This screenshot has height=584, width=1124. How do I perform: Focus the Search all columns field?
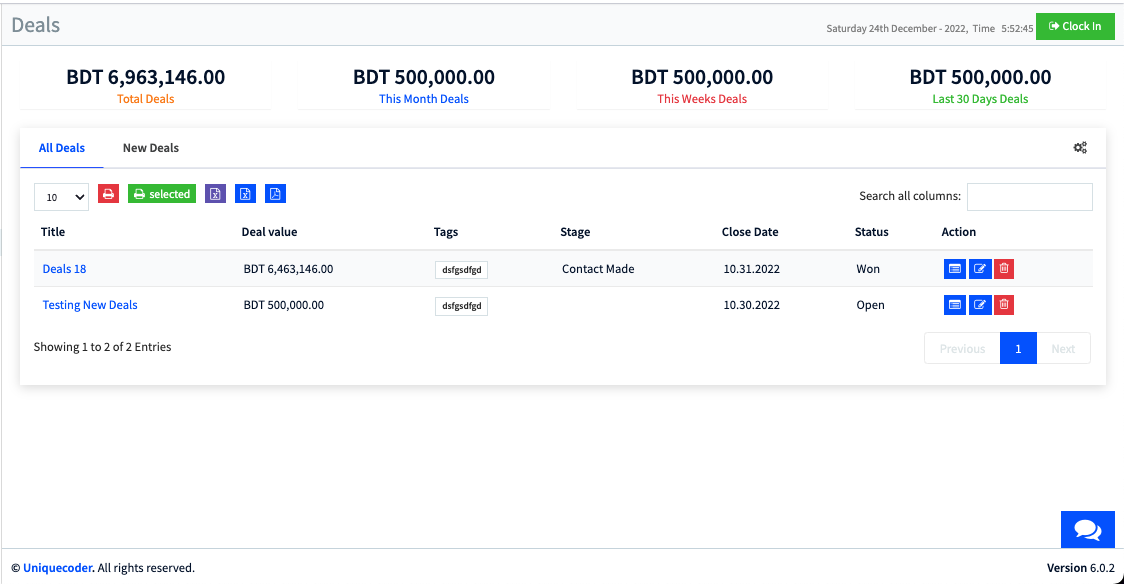click(x=1029, y=197)
